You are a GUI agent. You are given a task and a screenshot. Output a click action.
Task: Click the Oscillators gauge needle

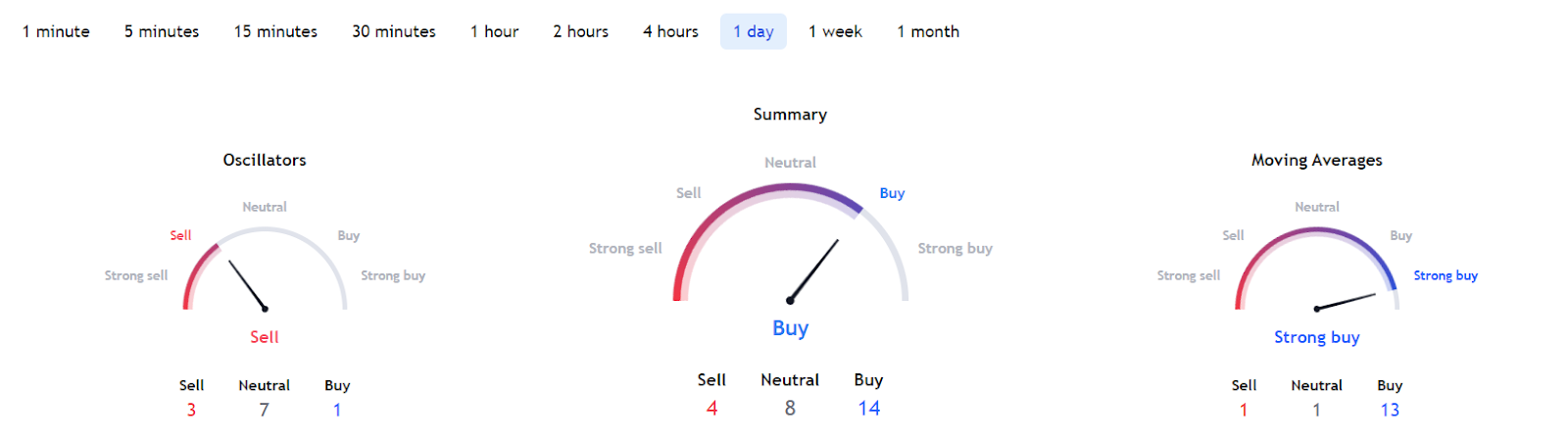pyautogui.click(x=247, y=284)
